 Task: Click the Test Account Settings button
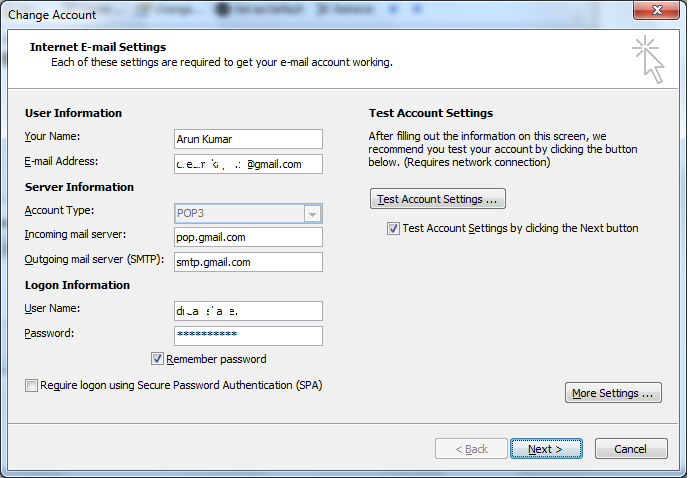pyautogui.click(x=438, y=199)
